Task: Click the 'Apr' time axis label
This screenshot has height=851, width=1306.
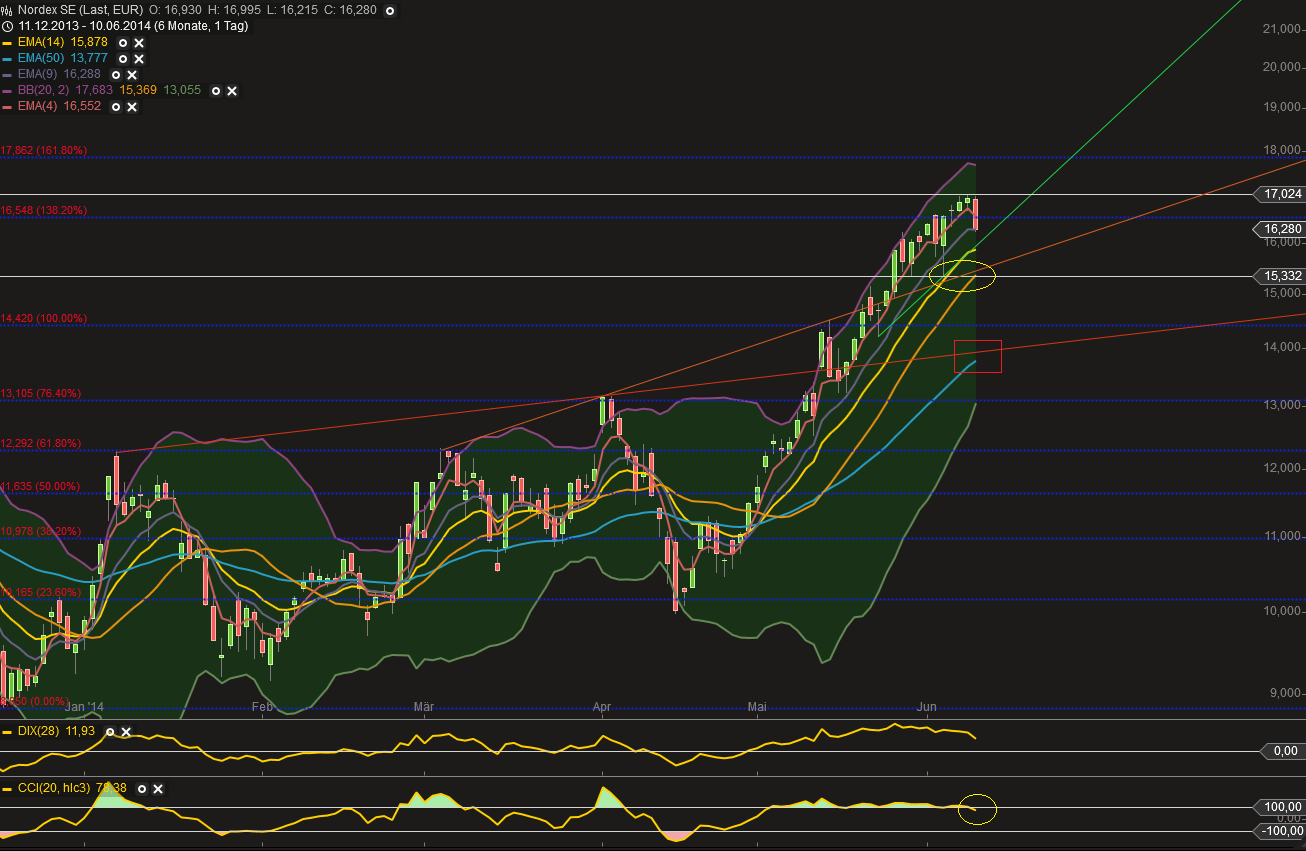Action: click(x=602, y=707)
